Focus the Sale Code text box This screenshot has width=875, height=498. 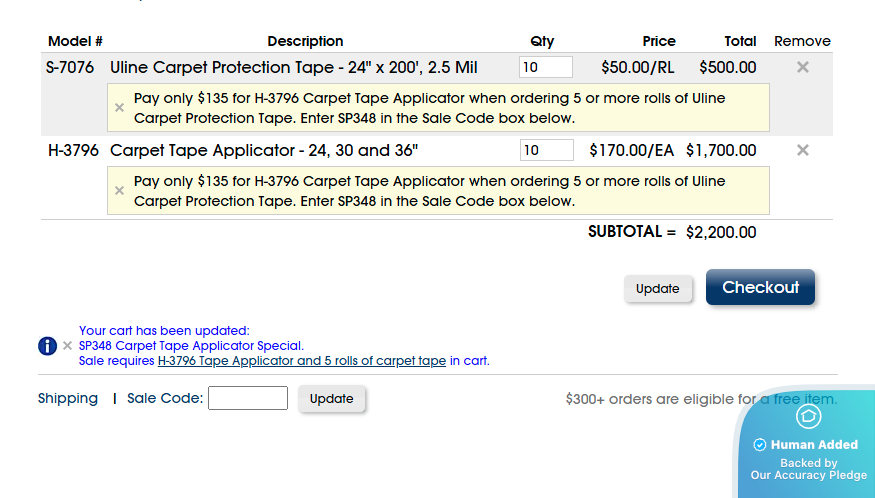[248, 398]
